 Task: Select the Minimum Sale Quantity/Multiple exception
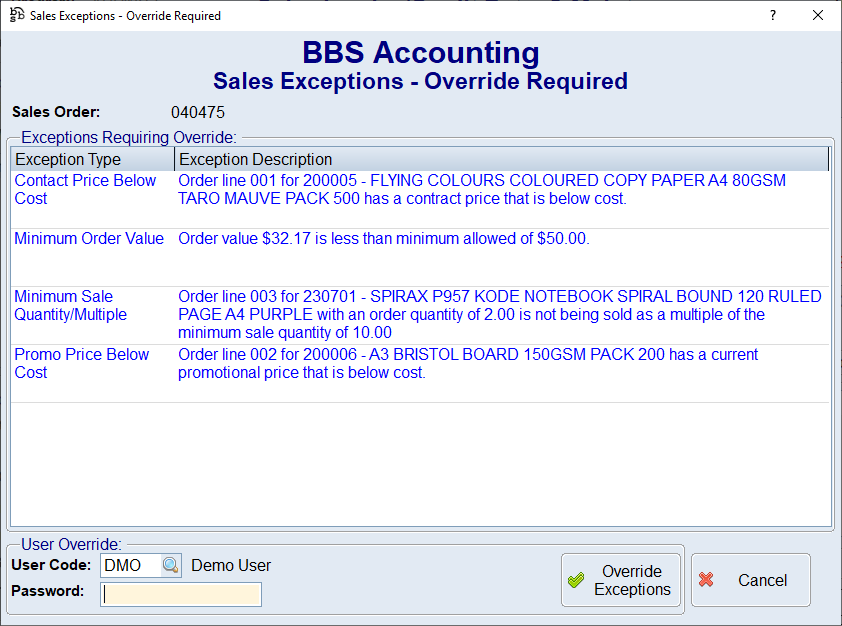click(x=71, y=306)
